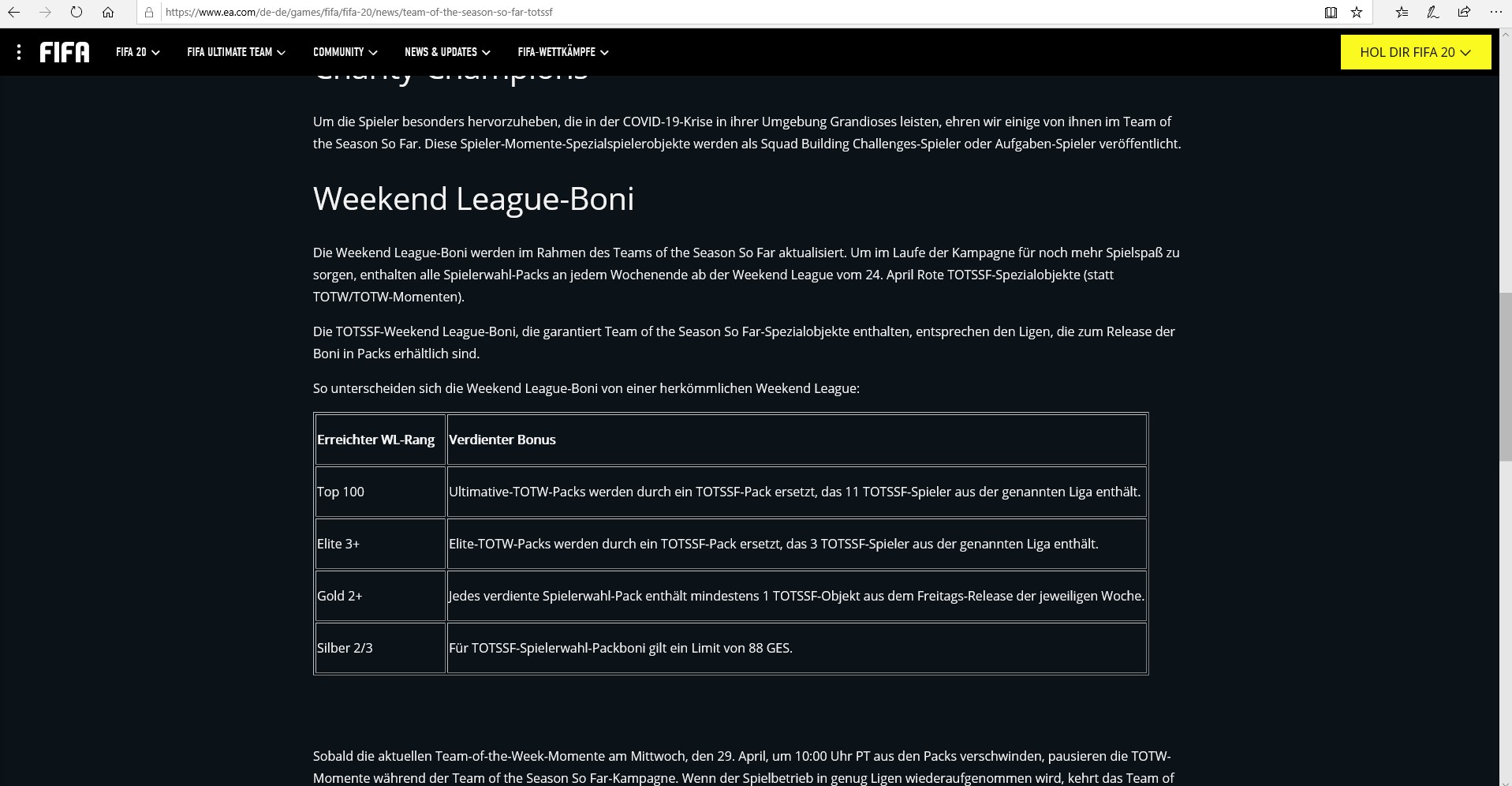Screen dimensions: 1512x786
Task: Add this page to favorites using the star
Action: click(x=1357, y=13)
